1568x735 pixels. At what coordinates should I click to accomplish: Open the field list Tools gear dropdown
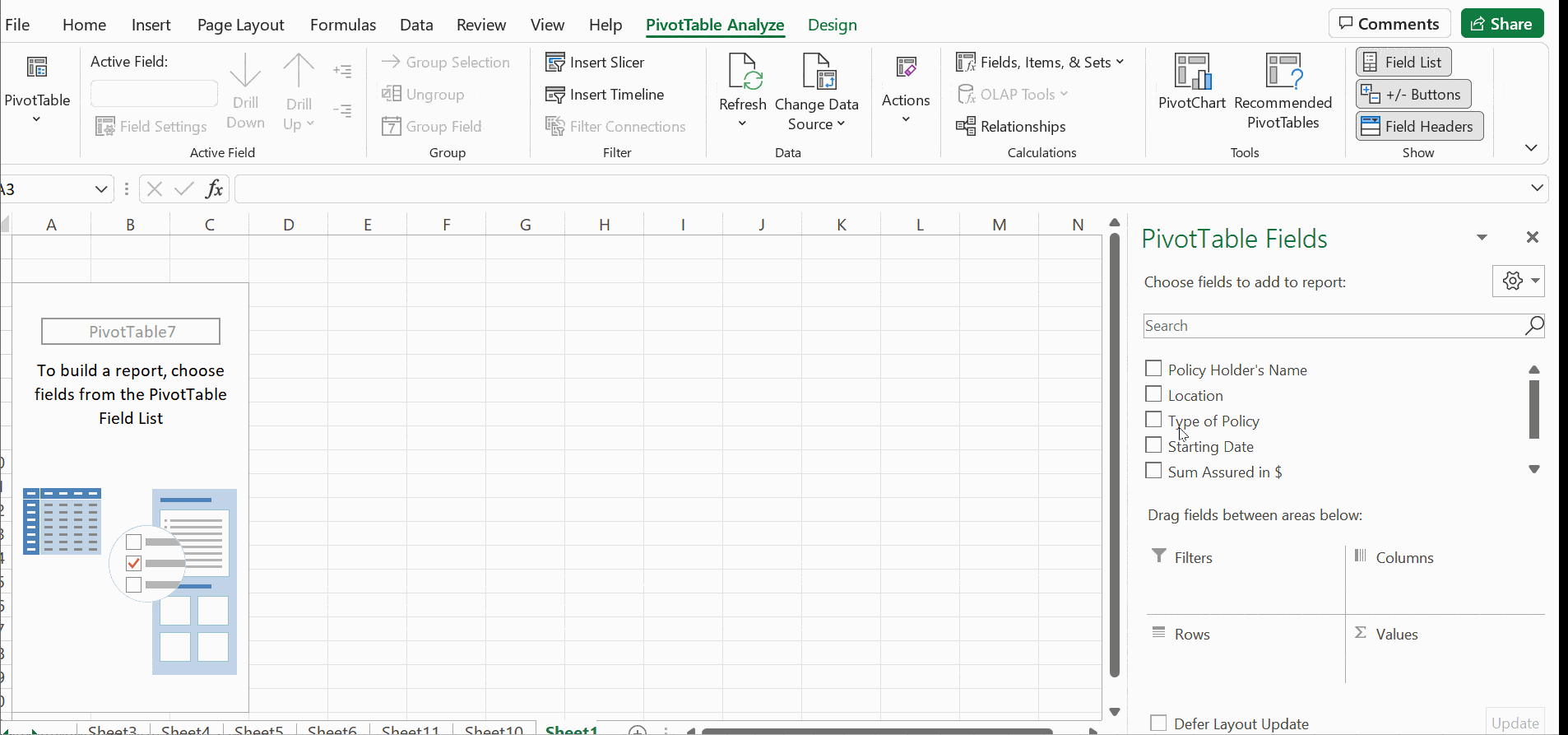[x=1519, y=281]
